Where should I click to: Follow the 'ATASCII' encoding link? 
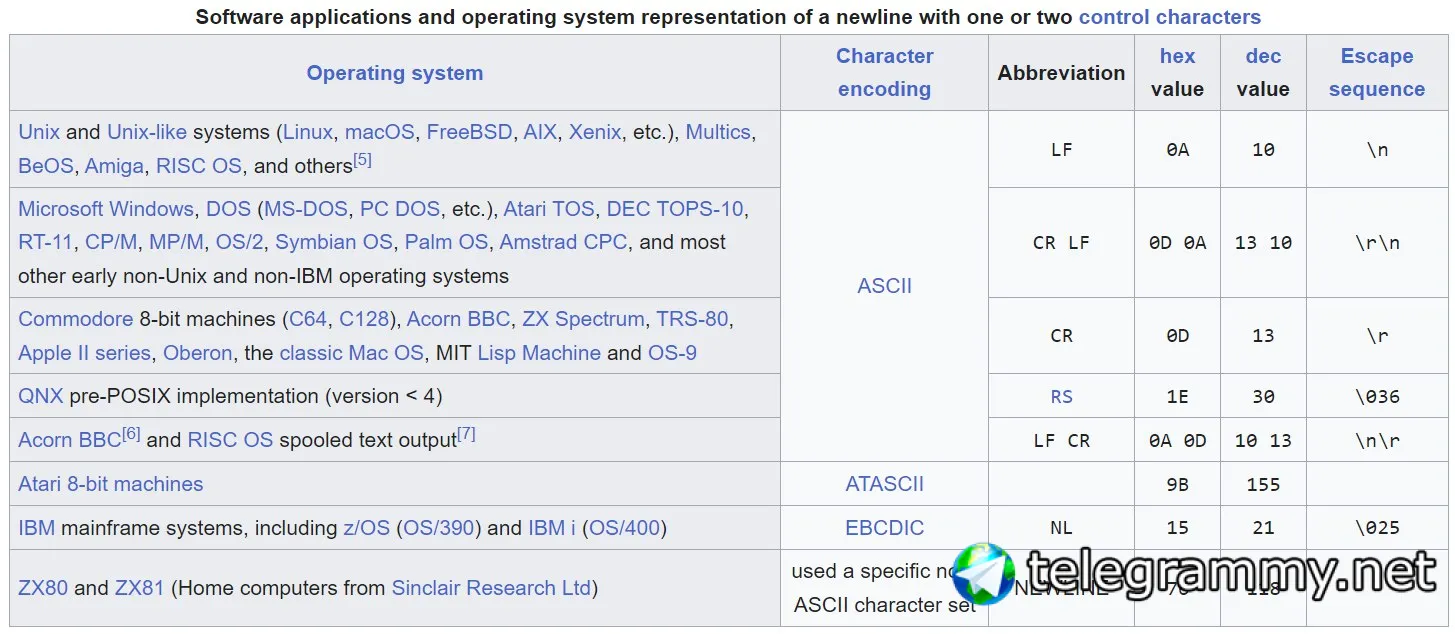884,484
